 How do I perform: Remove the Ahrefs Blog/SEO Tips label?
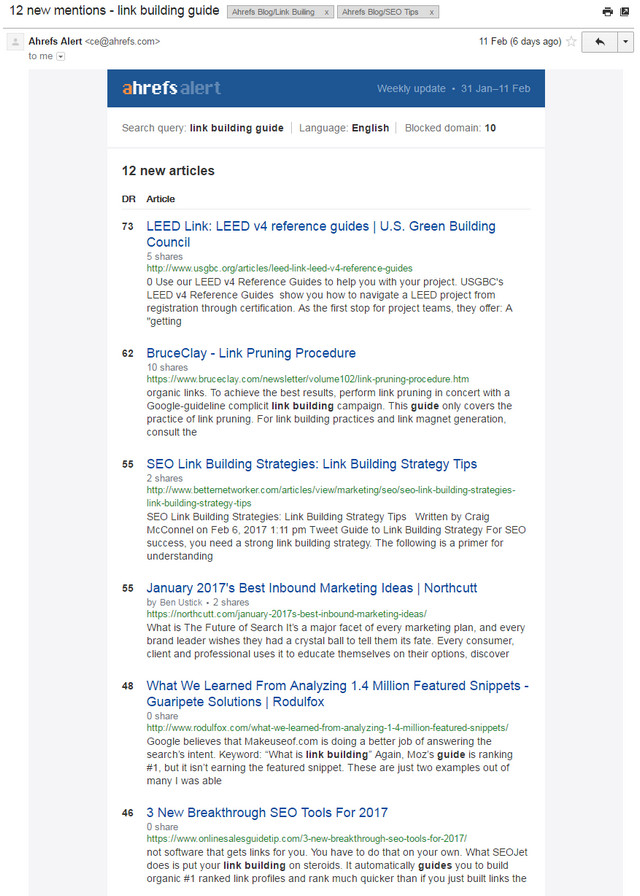[431, 12]
